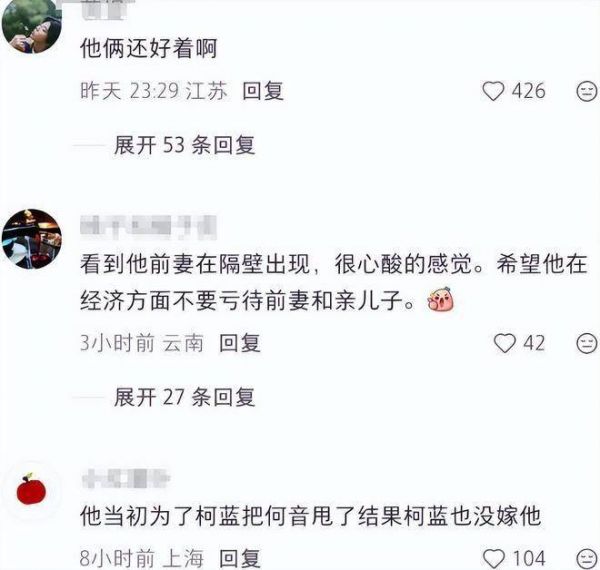Select comment text 他俩还好着啊

point(148,49)
